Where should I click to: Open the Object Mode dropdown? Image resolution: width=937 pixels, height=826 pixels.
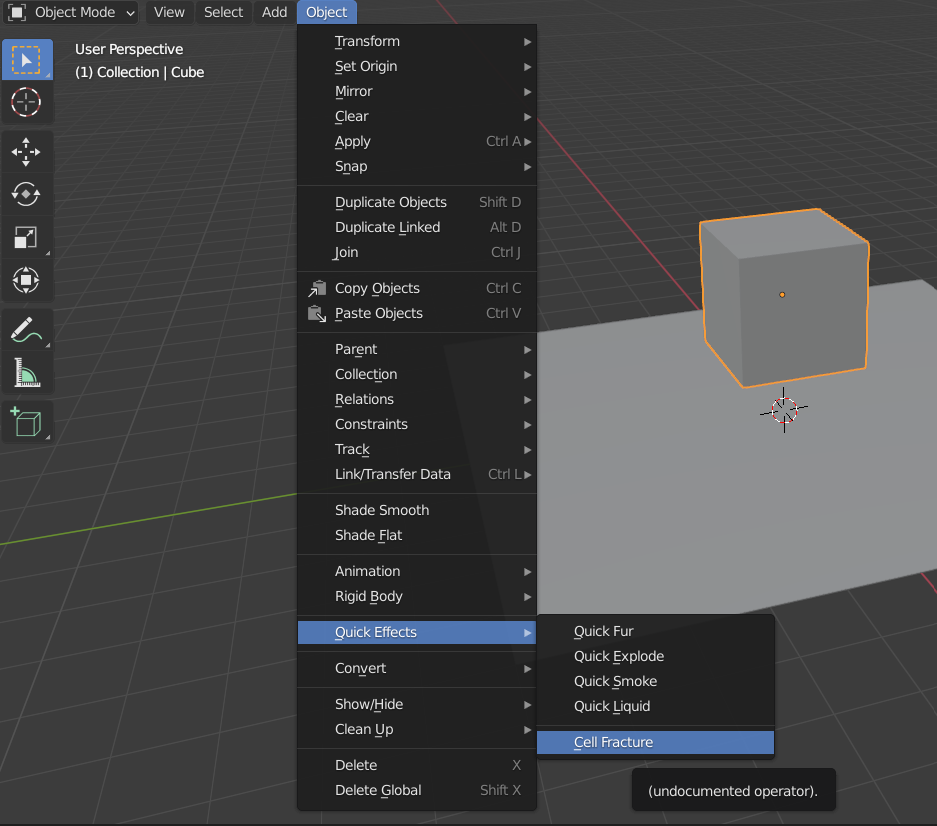[x=71, y=12]
